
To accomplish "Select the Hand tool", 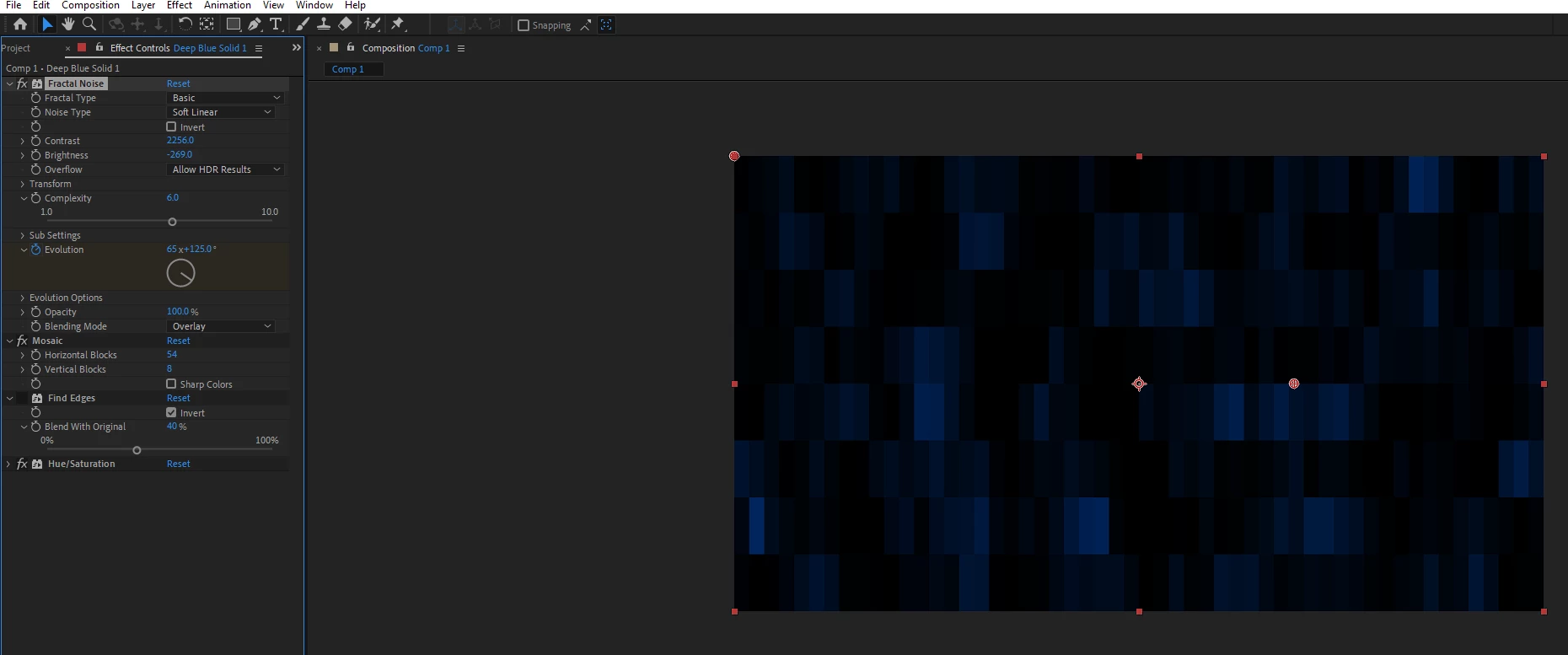I will [x=68, y=24].
